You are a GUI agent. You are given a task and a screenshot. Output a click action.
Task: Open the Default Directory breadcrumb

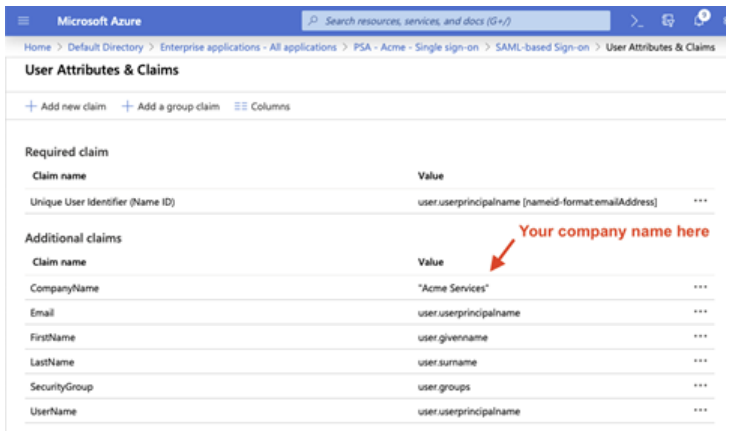click(x=105, y=47)
